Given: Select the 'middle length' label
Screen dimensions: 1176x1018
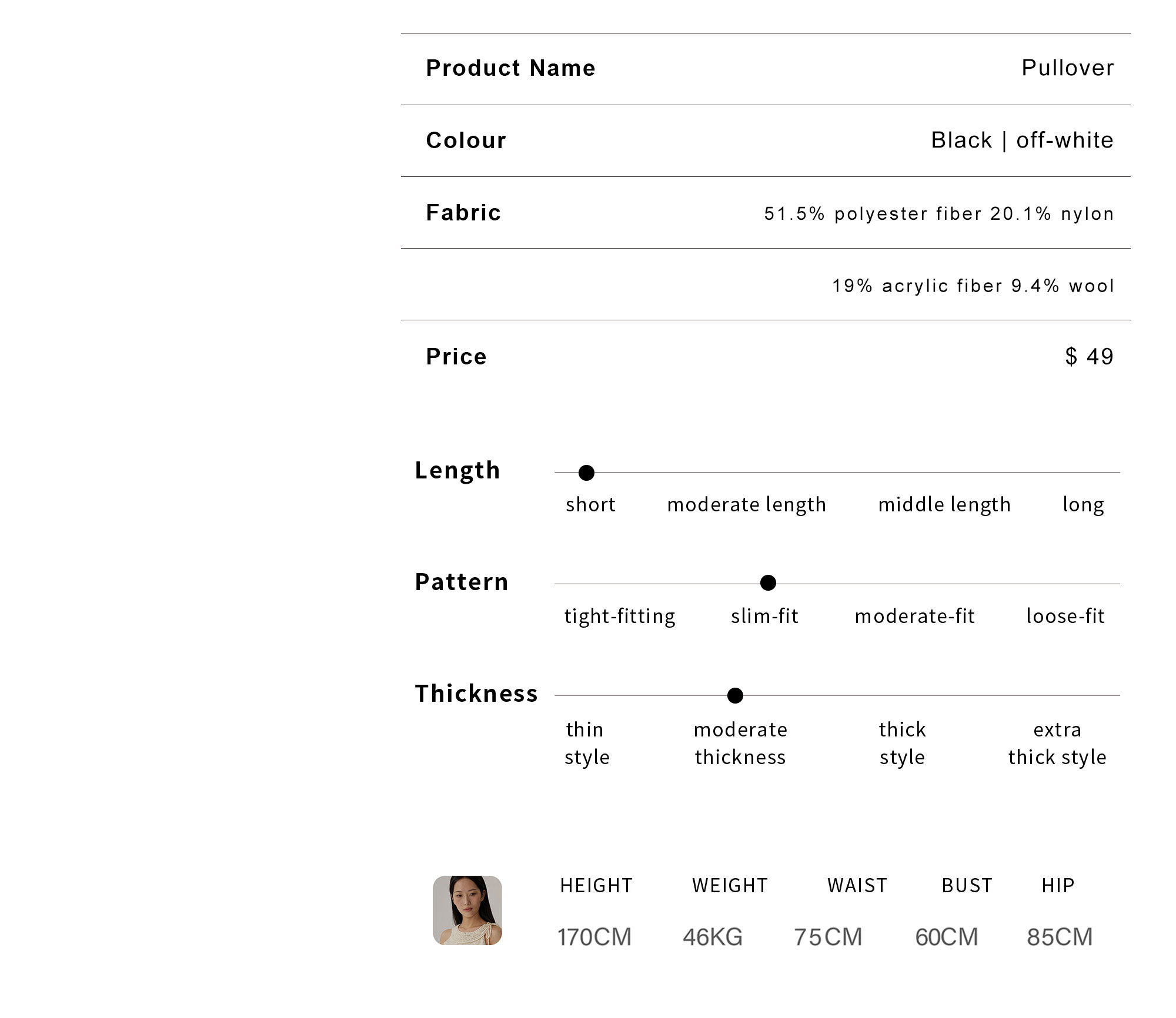Looking at the screenshot, I should pyautogui.click(x=944, y=505).
